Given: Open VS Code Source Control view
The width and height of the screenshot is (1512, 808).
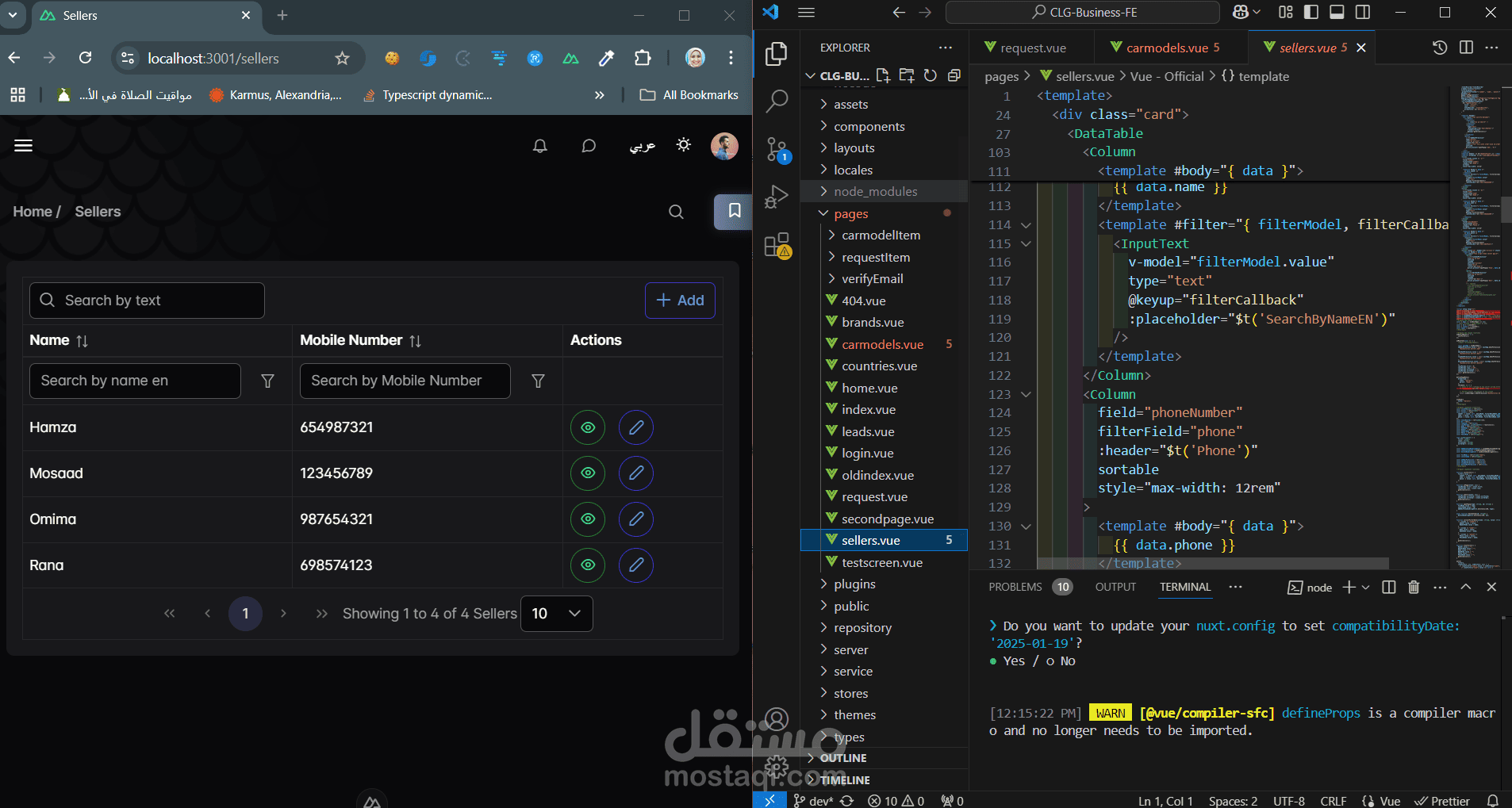Looking at the screenshot, I should click(777, 149).
